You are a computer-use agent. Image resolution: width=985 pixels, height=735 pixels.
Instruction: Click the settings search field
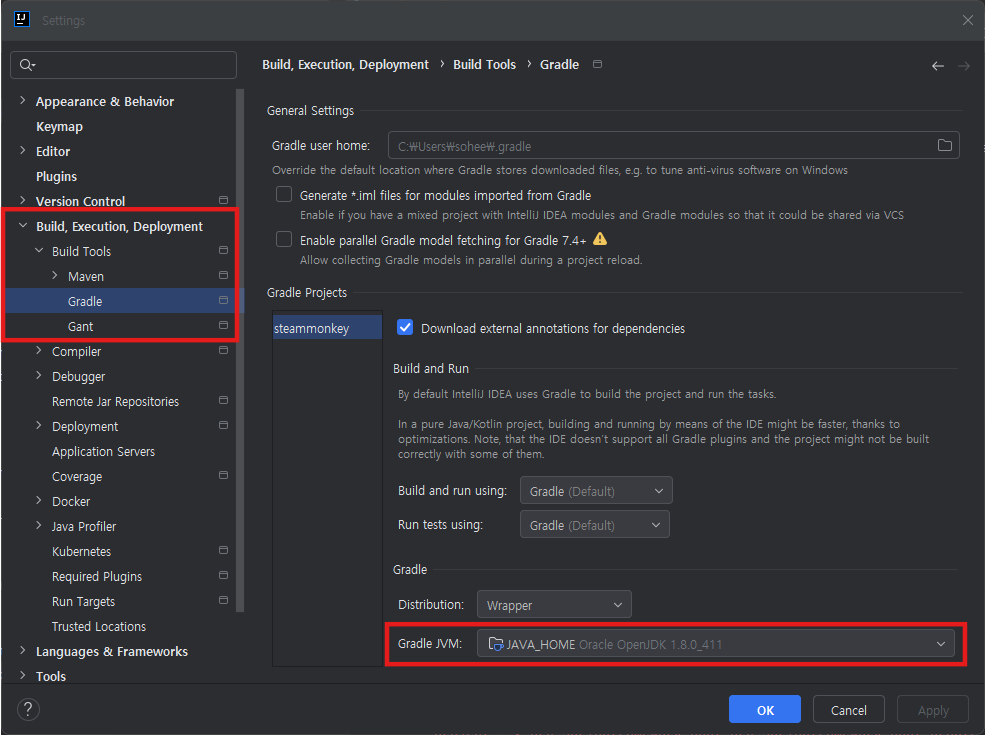click(123, 65)
